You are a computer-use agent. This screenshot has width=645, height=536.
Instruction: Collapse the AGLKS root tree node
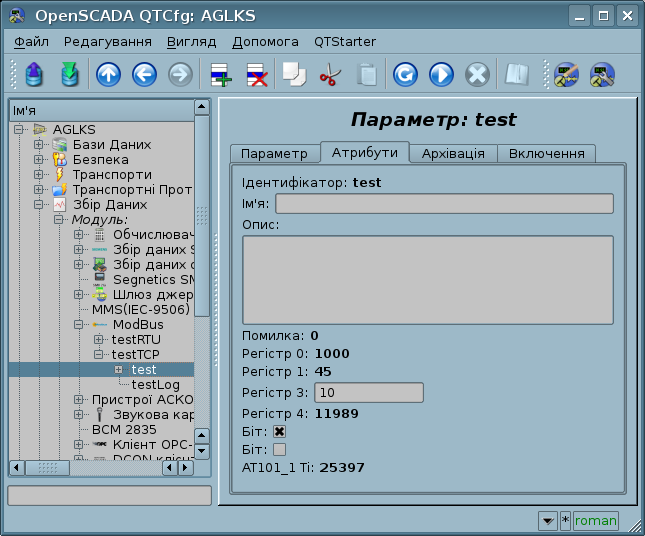[x=19, y=129]
